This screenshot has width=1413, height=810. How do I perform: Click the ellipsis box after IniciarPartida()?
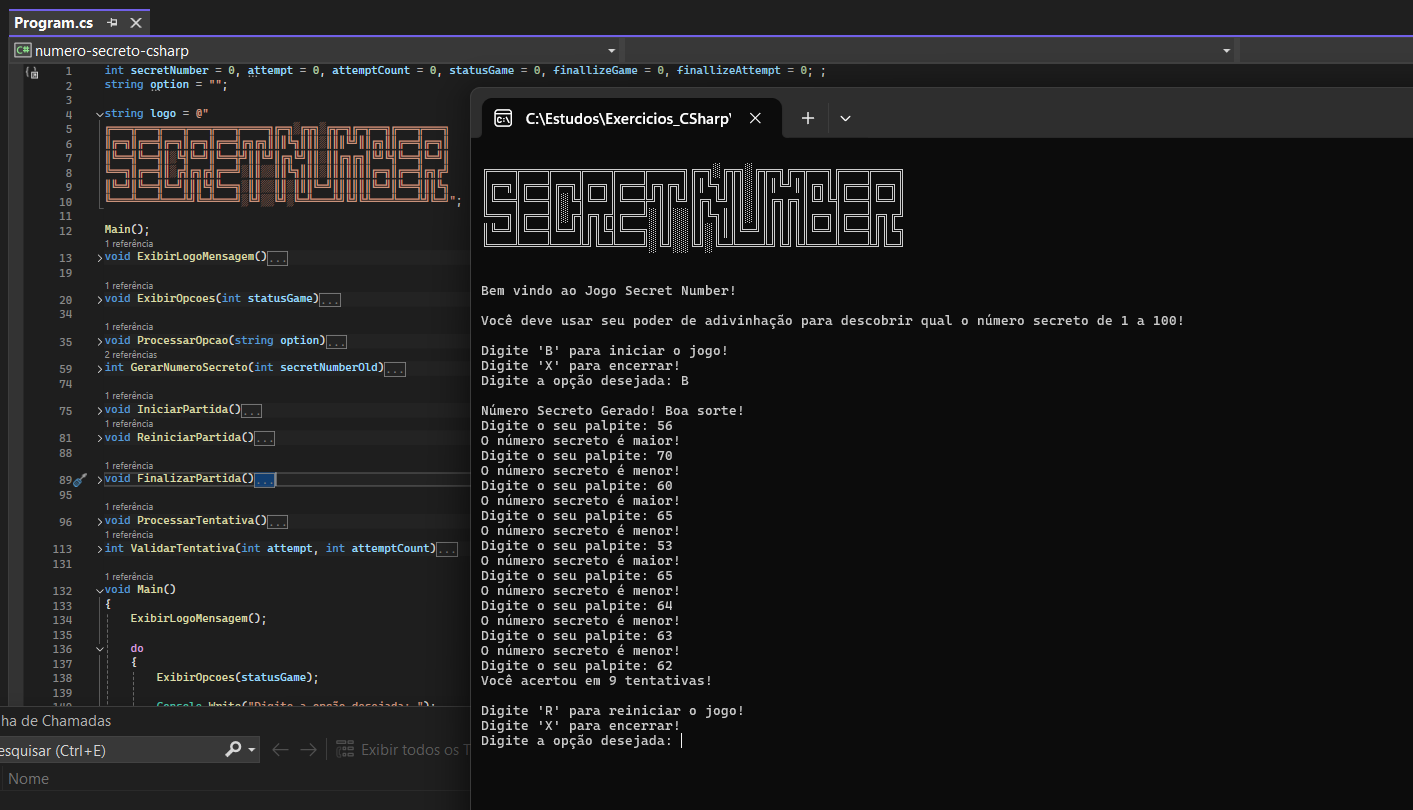pyautogui.click(x=252, y=411)
